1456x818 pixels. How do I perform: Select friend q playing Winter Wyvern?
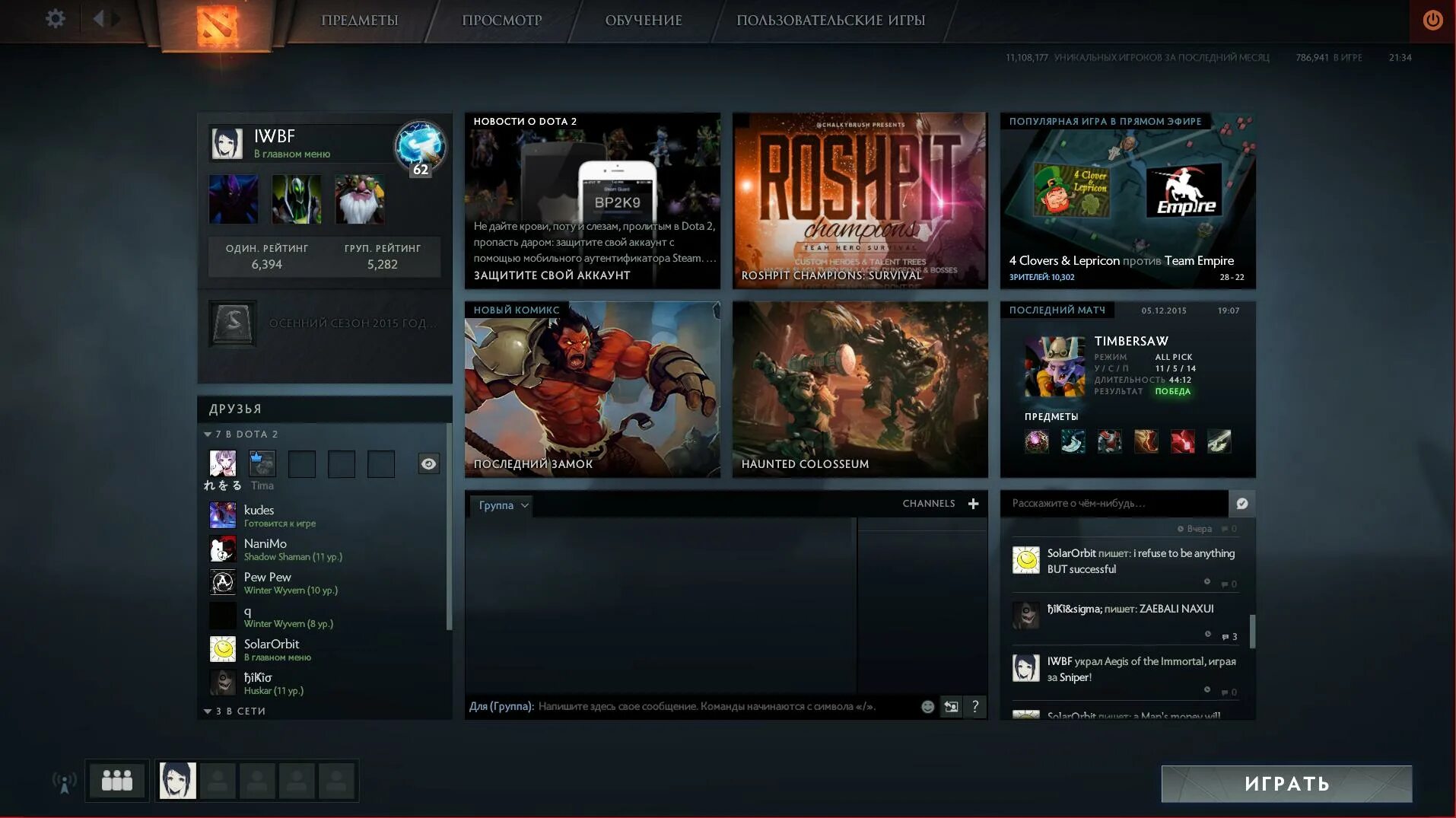327,616
